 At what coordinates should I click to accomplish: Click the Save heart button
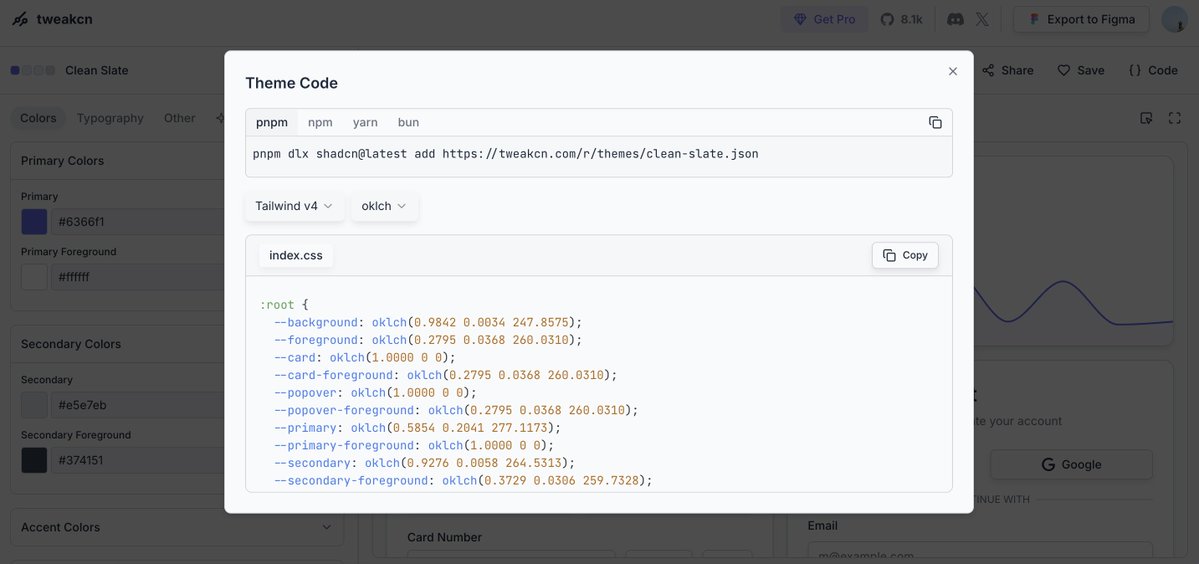1080,70
